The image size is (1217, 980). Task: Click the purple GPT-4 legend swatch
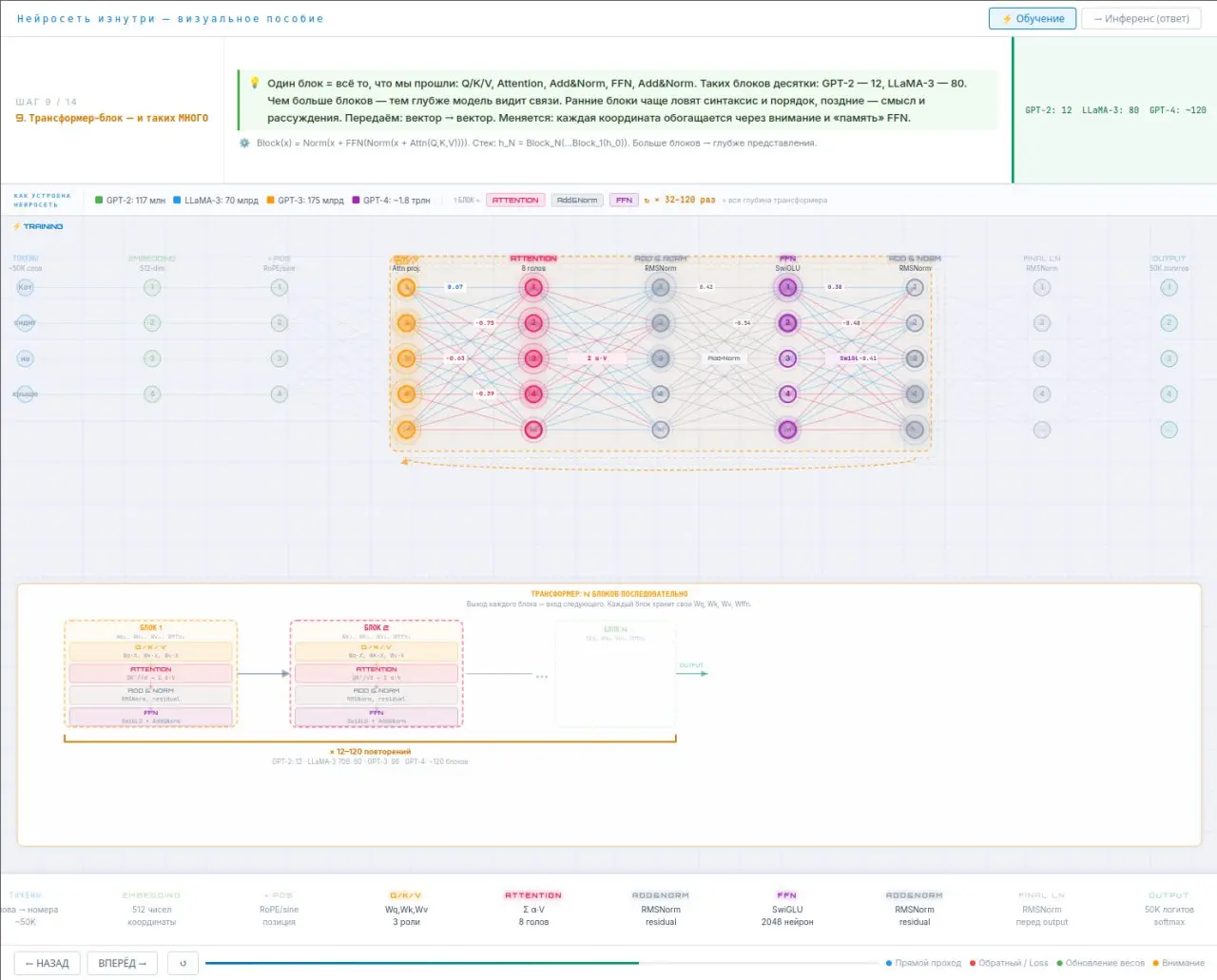tap(356, 201)
